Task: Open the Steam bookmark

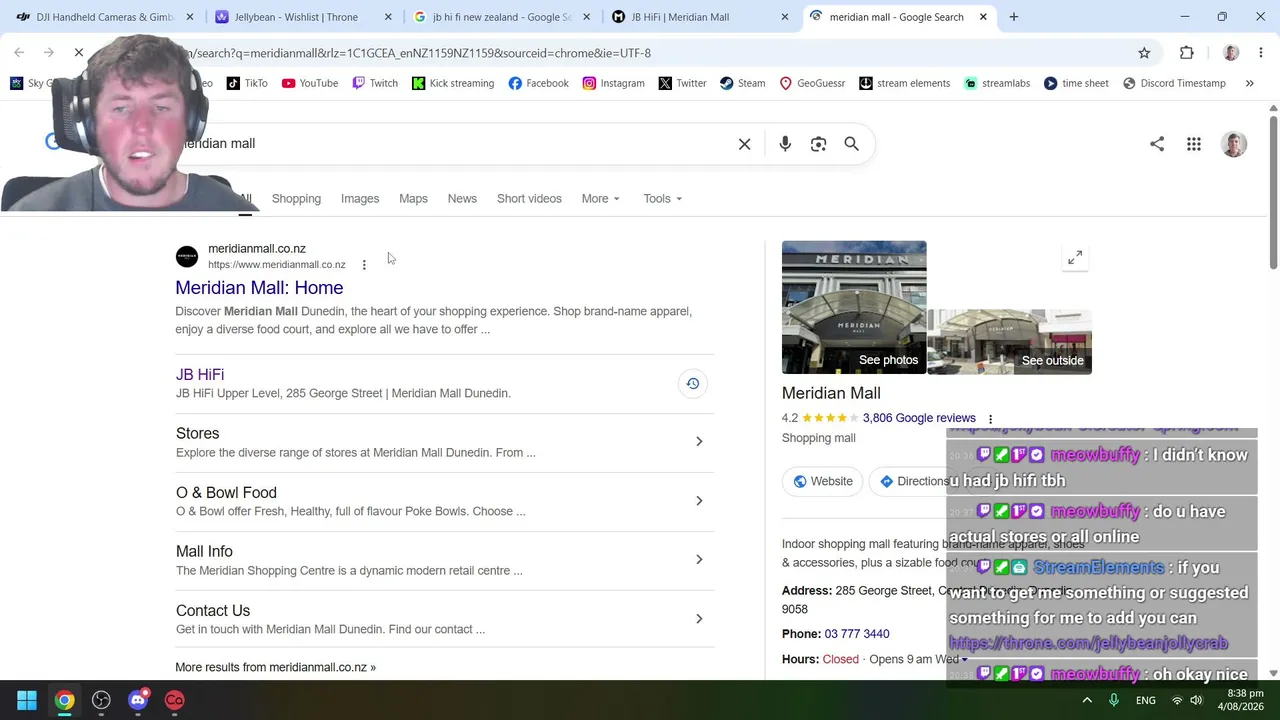Action: (x=742, y=83)
